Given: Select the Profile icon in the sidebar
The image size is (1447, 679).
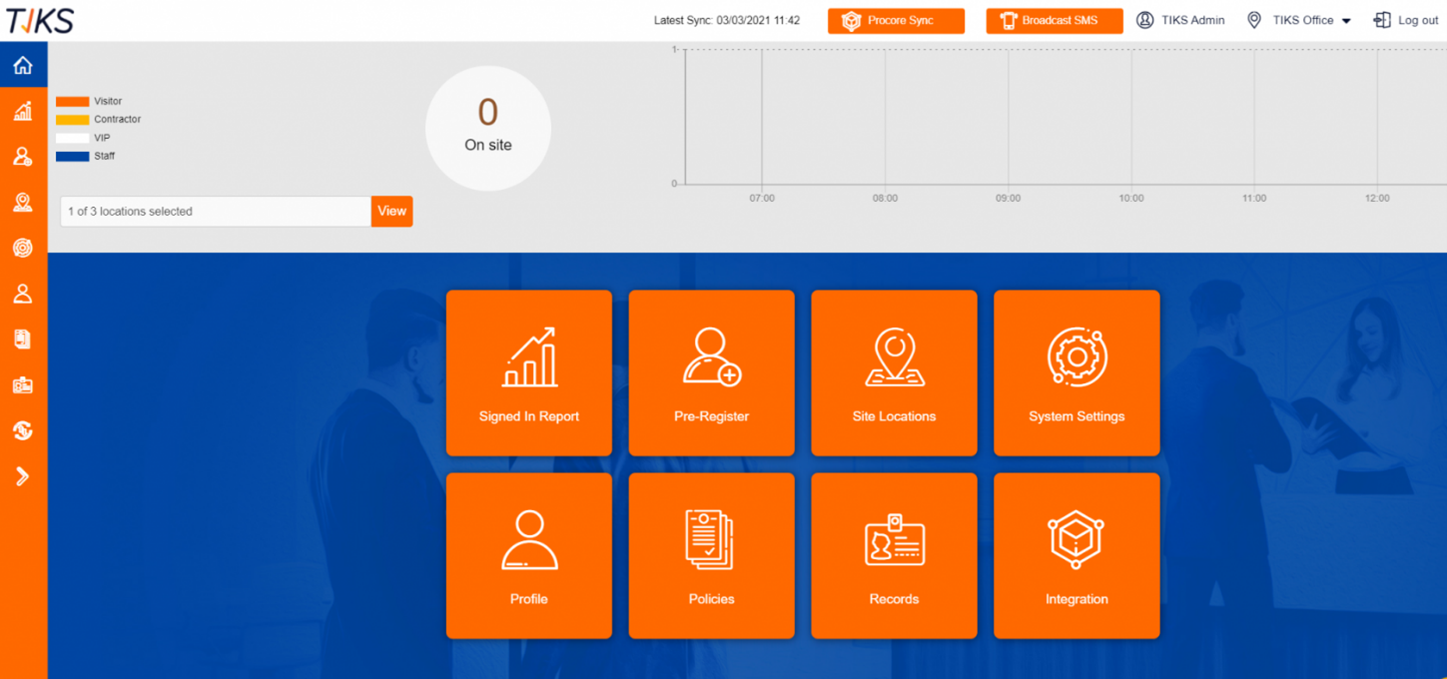Looking at the screenshot, I should (22, 293).
